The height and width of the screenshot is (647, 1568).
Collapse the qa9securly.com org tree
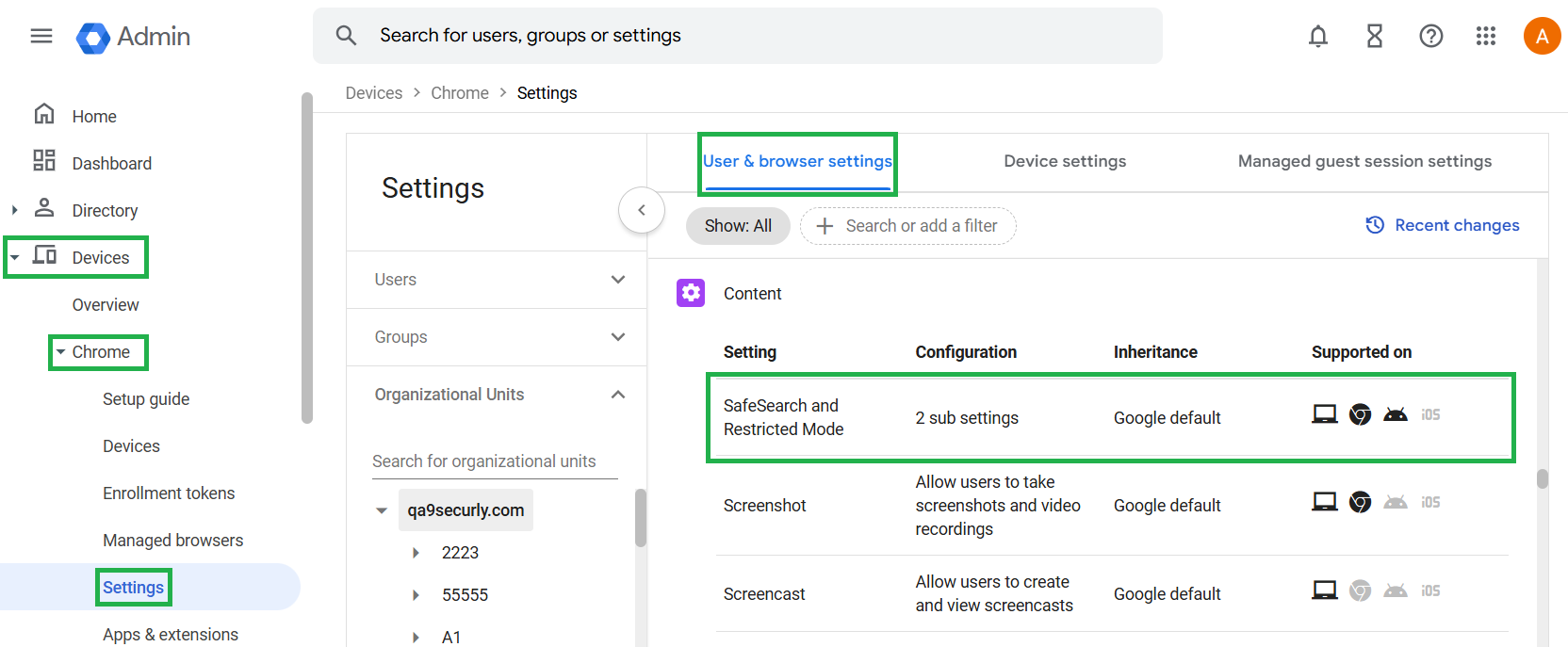(382, 510)
